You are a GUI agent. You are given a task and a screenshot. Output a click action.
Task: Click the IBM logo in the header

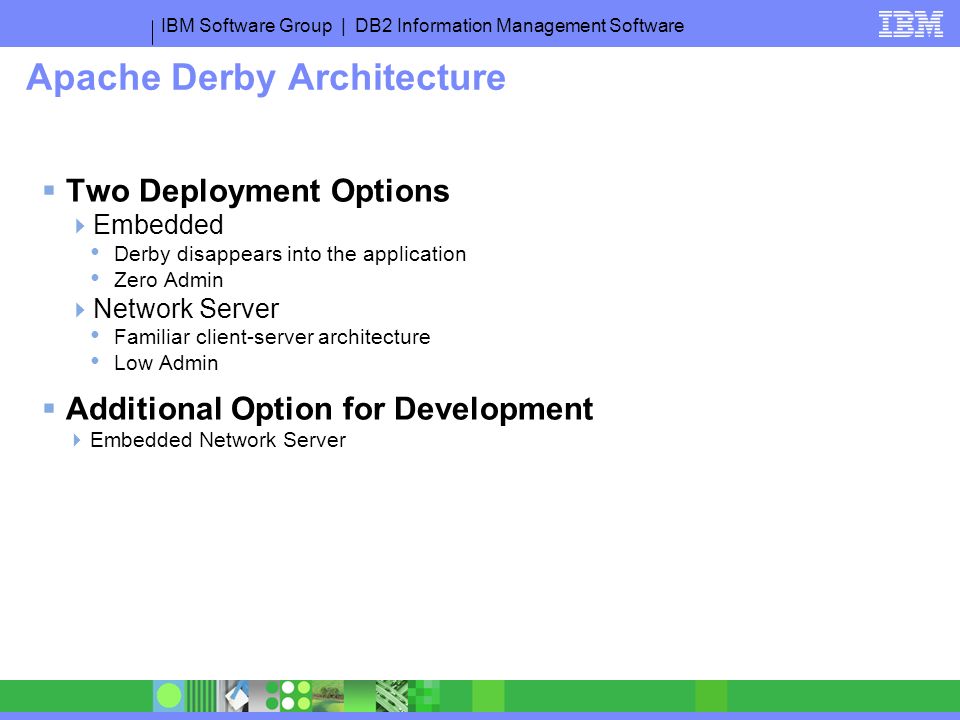(910, 24)
